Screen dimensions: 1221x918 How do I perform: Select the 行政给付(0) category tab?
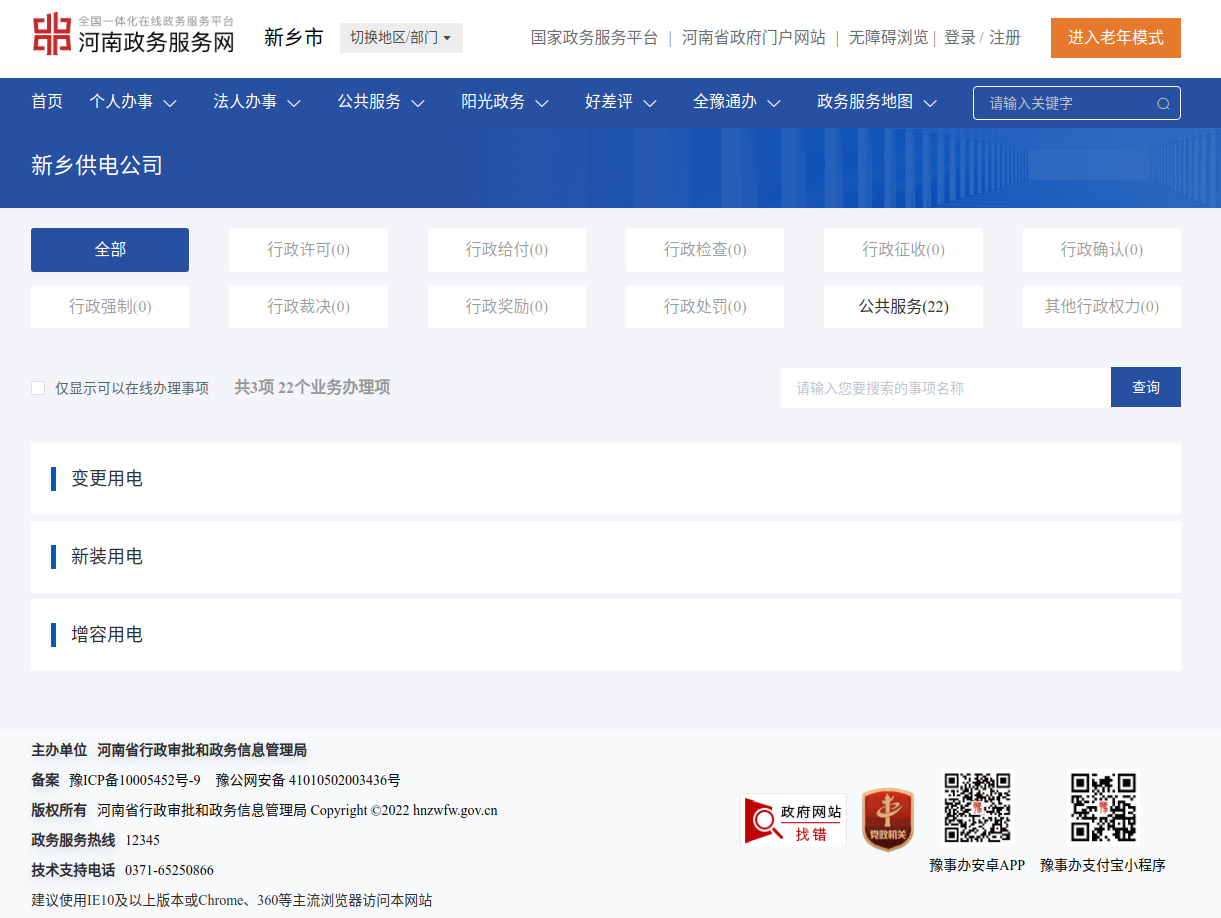click(x=507, y=250)
